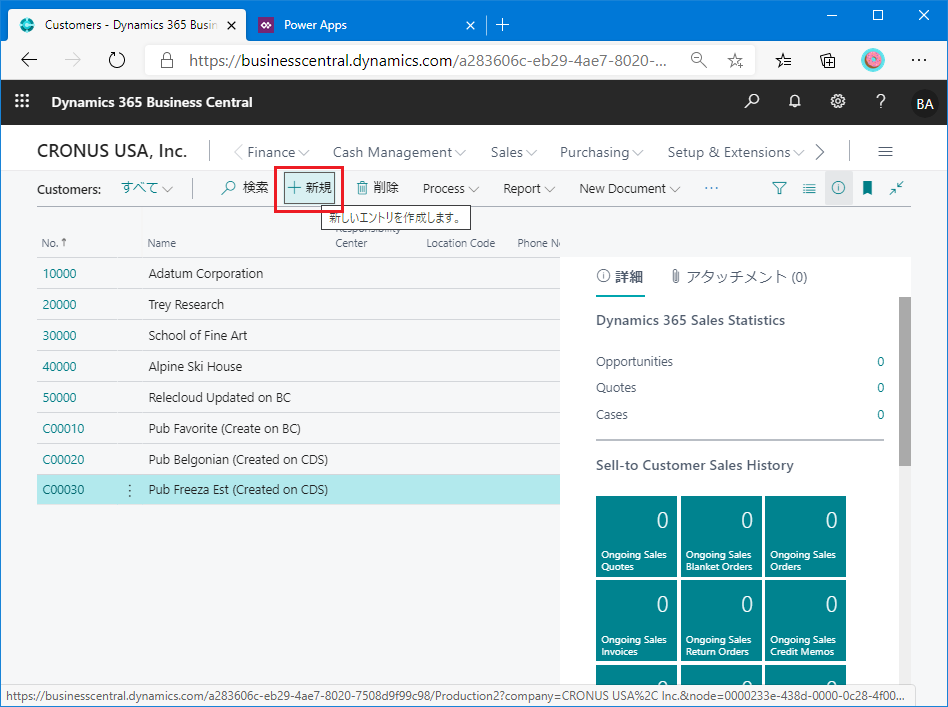Open the notifications bell
This screenshot has height=707, width=948.
click(794, 101)
